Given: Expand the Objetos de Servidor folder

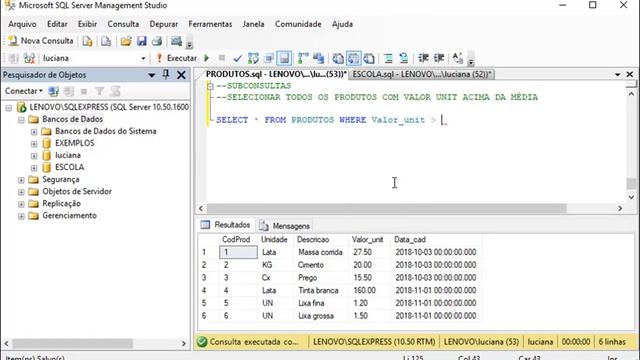Looking at the screenshot, I should [x=21, y=192].
